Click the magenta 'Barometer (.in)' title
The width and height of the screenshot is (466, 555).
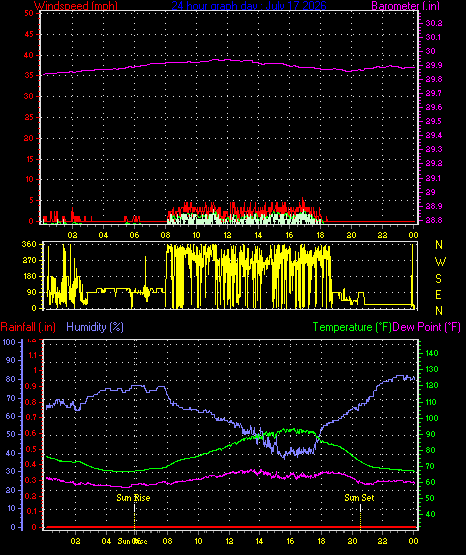click(405, 5)
